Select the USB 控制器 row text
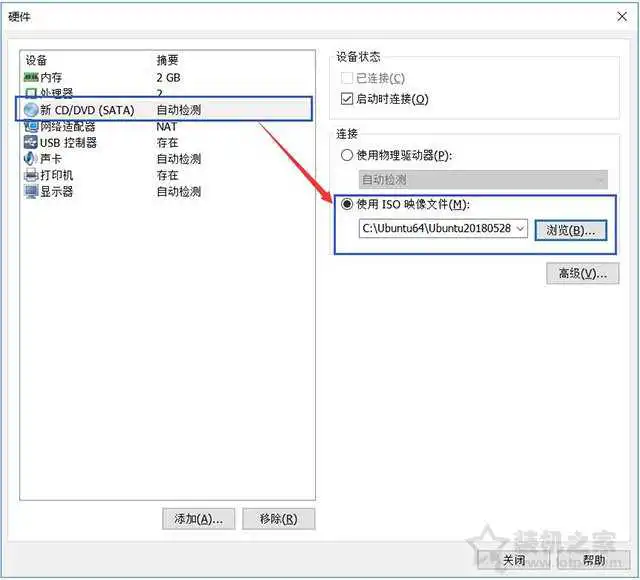The image size is (640, 580). click(x=68, y=143)
